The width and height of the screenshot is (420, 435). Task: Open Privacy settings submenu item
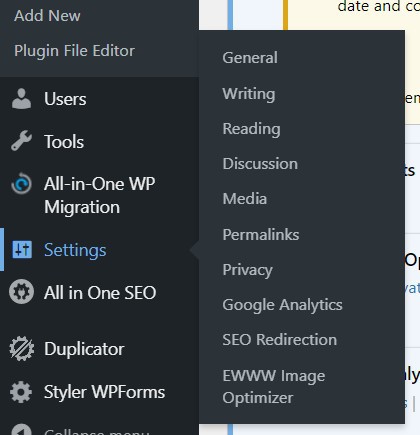(x=247, y=270)
